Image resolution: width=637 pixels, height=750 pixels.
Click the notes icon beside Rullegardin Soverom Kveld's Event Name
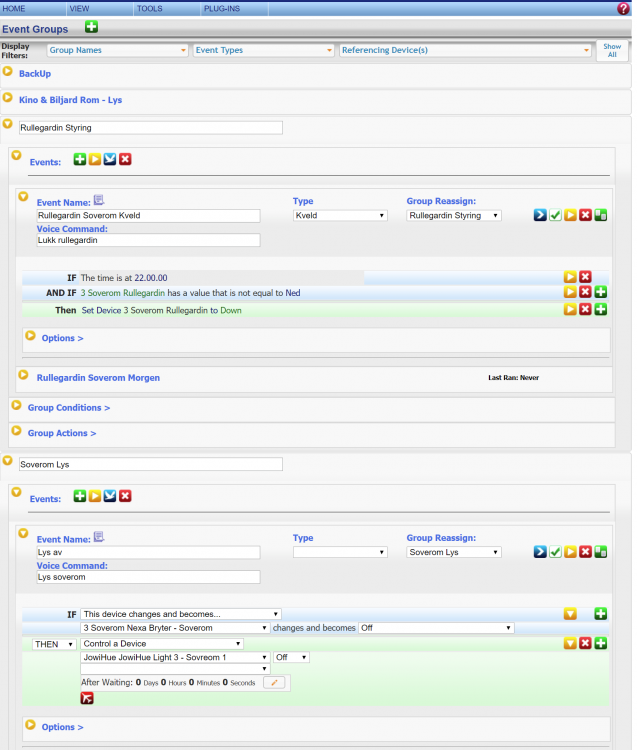[99, 200]
